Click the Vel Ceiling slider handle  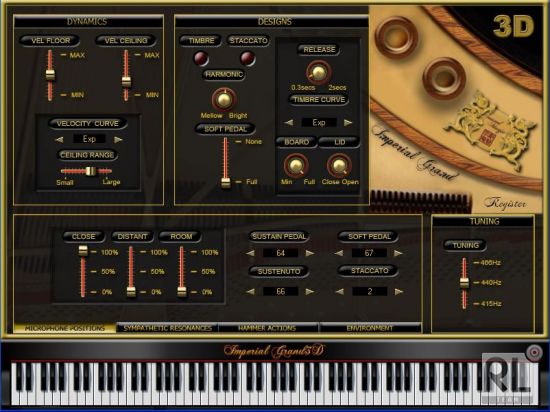pos(126,82)
